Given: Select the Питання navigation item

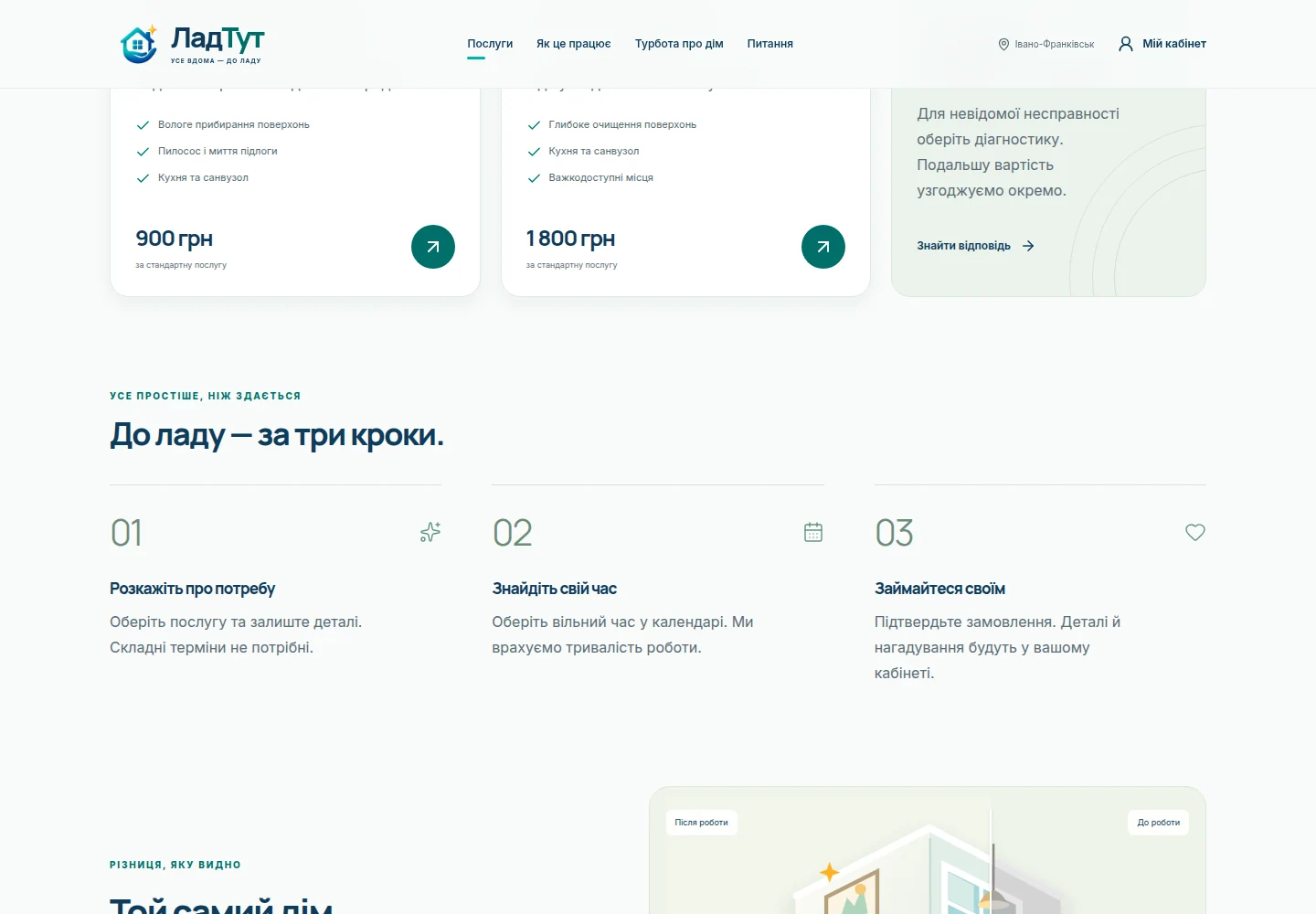Looking at the screenshot, I should click(x=770, y=44).
